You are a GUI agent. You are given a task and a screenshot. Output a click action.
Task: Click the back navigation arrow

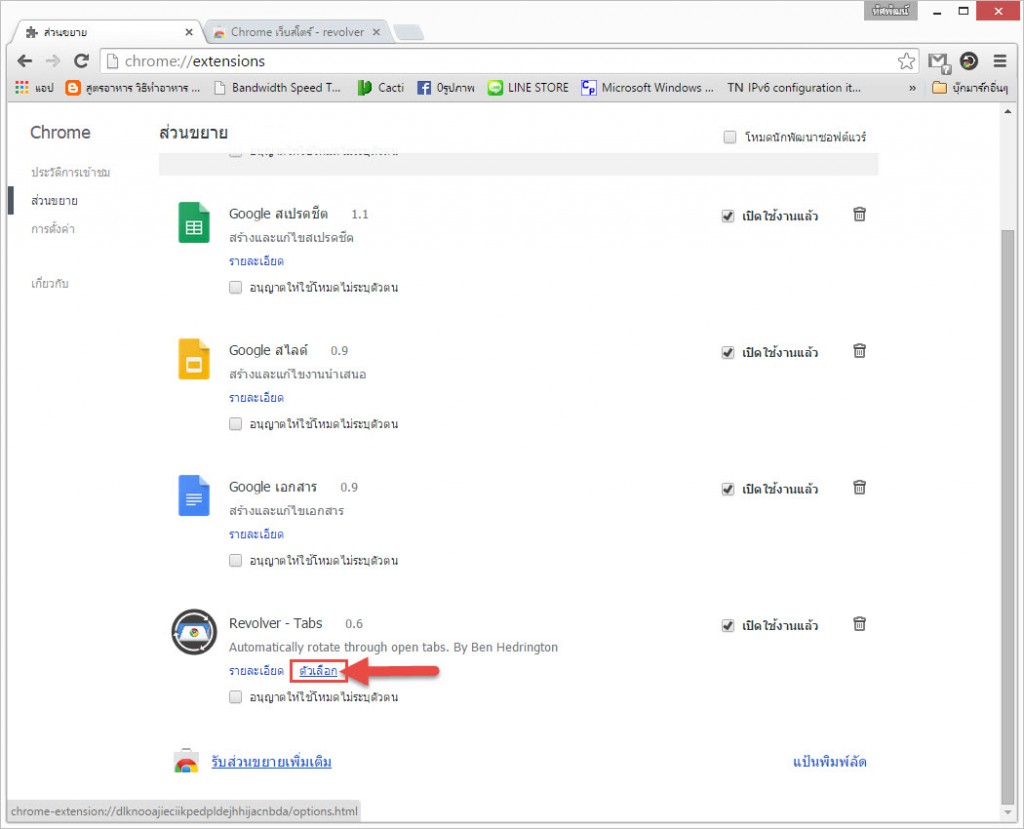click(25, 62)
